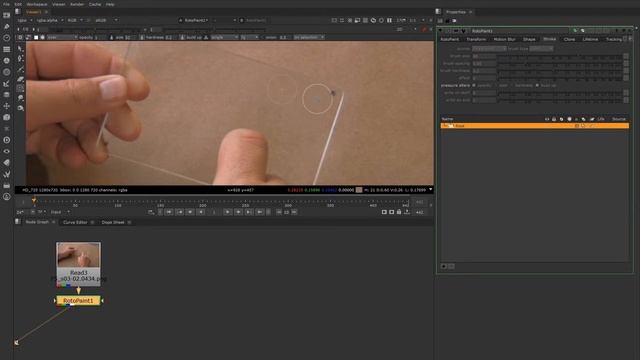Click the Pause viewer updates icon
Image resolution: width=640 pixels, height=360 pixels.
(389, 20)
